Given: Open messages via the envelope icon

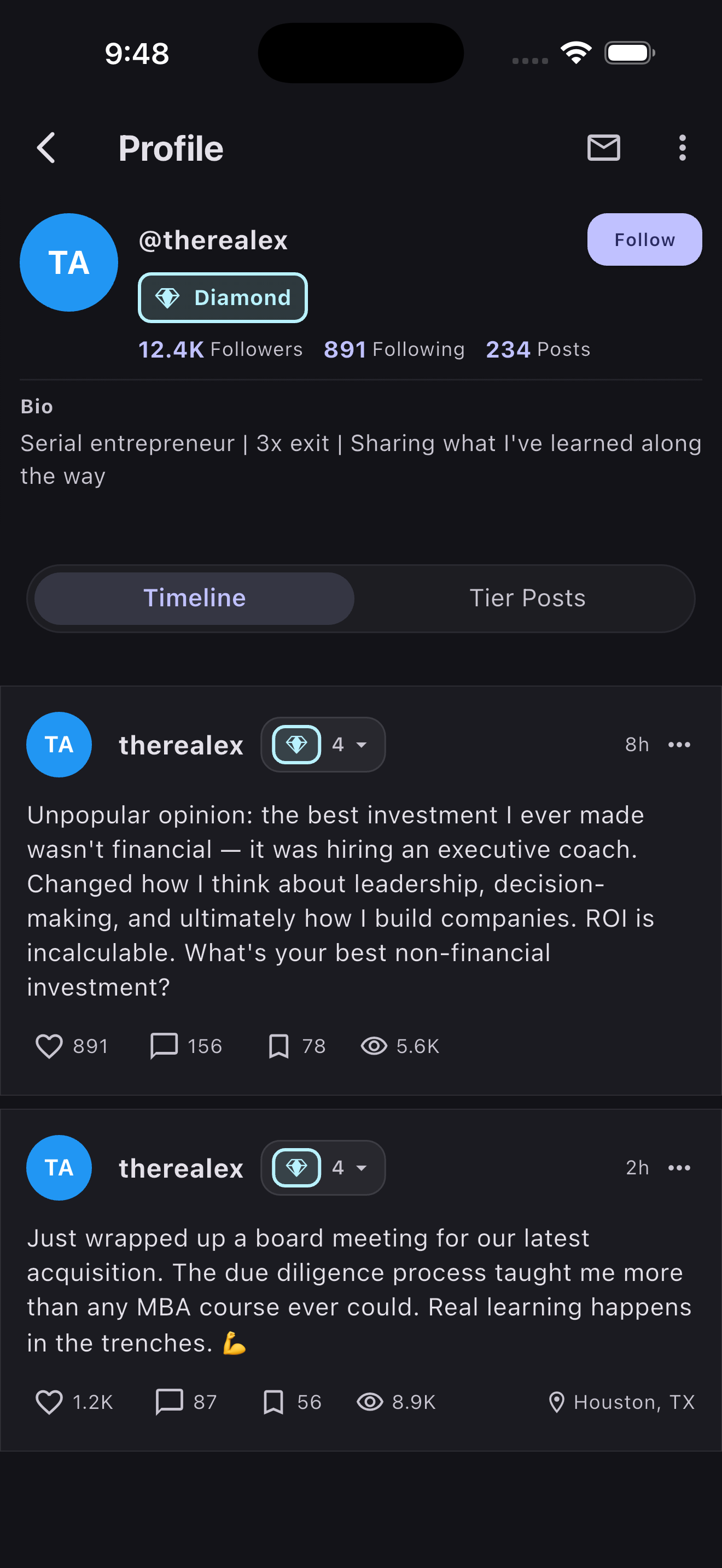Looking at the screenshot, I should (603, 148).
